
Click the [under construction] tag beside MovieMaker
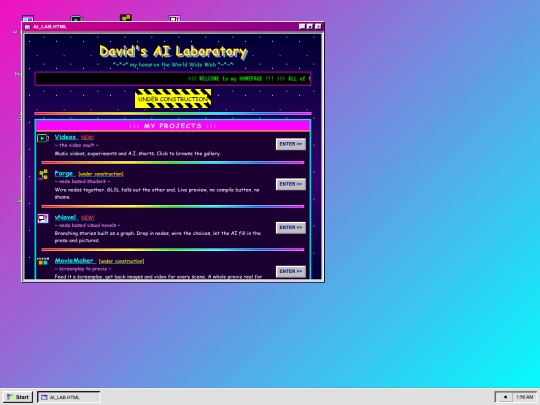point(122,261)
